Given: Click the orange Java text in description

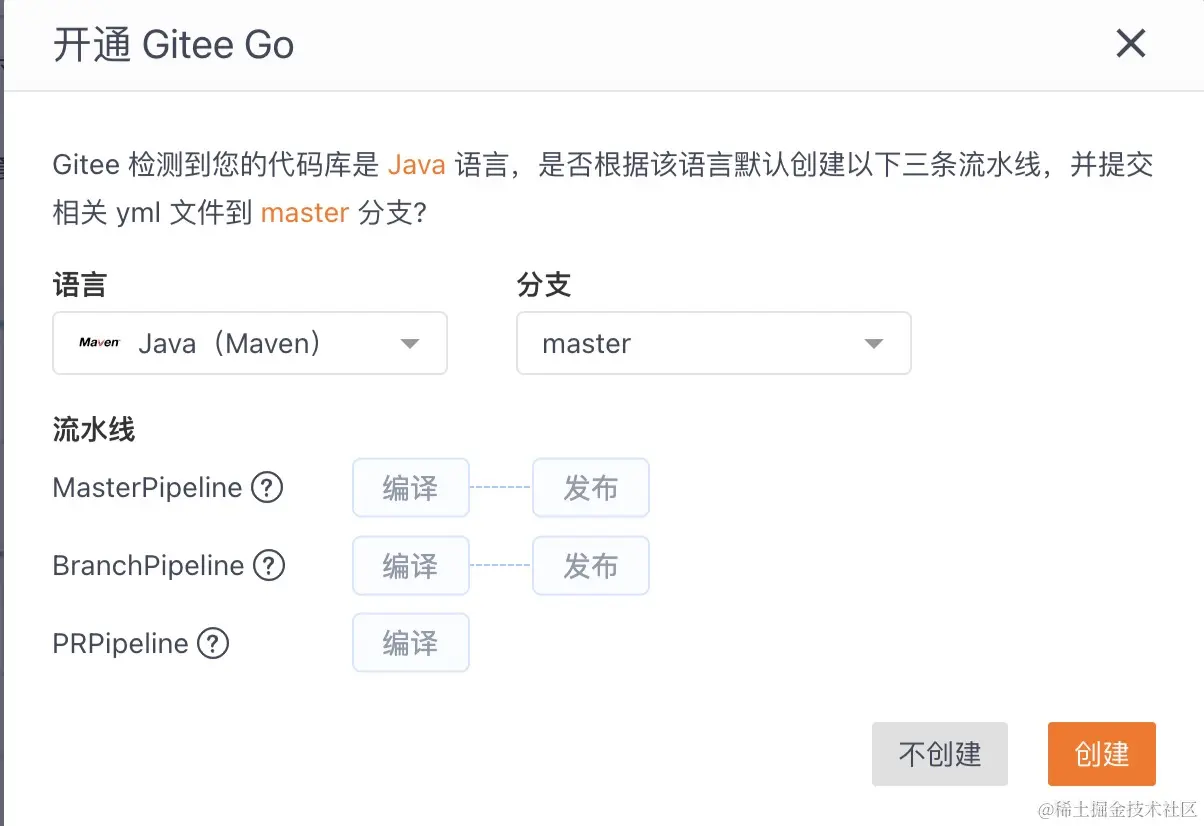Looking at the screenshot, I should 416,164.
